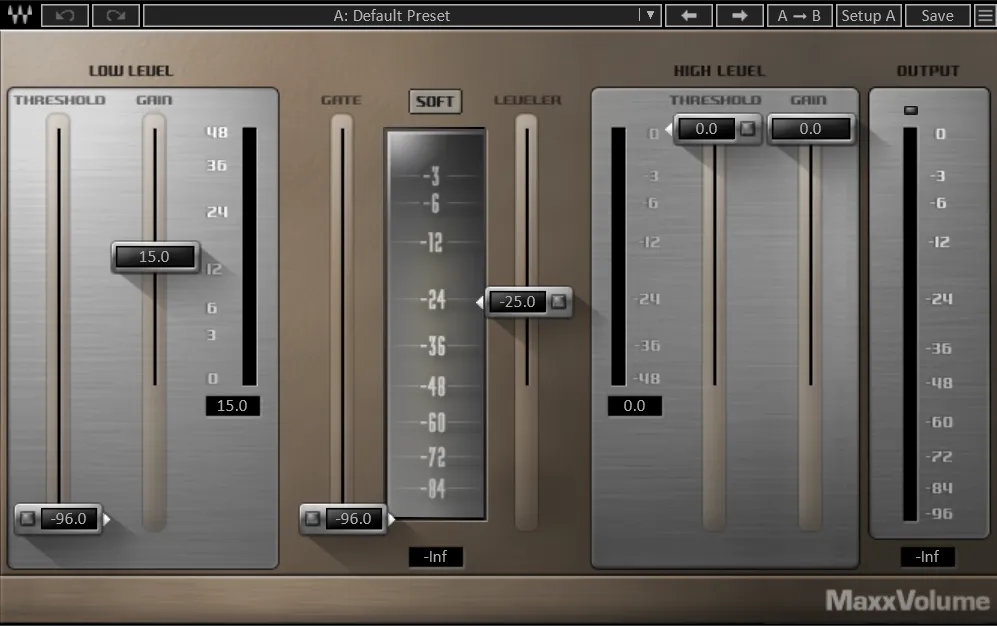Click the A→B preset compare icon
Image resolution: width=997 pixels, height=626 pixels.
[x=799, y=15]
